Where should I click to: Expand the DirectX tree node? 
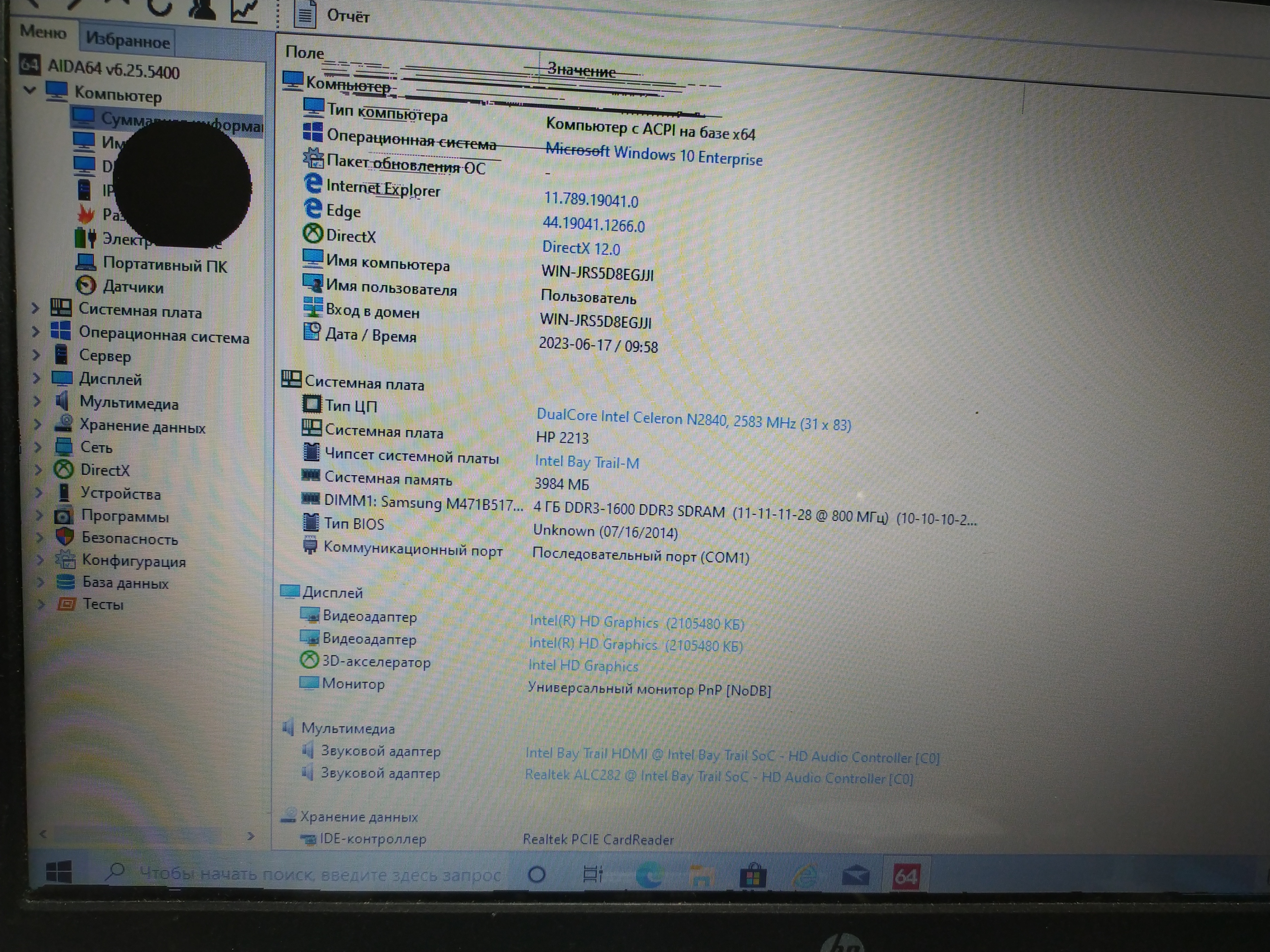38,470
